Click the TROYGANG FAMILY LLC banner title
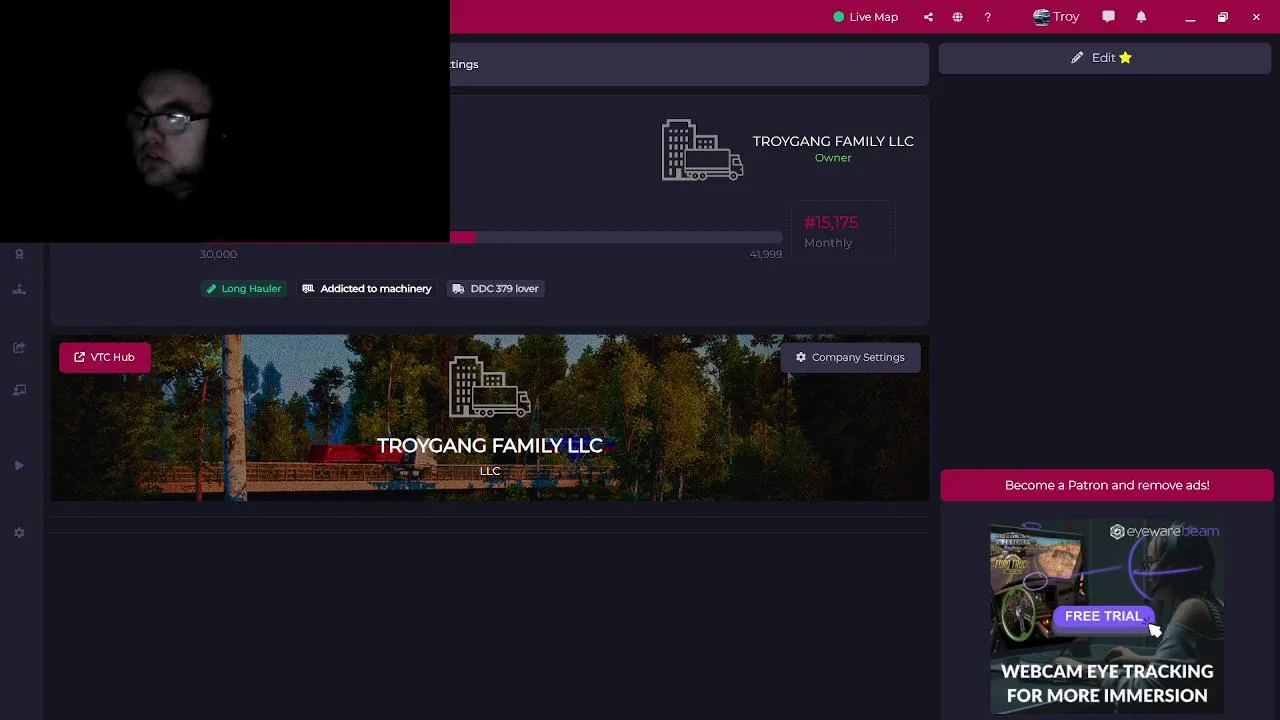The height and width of the screenshot is (720, 1280). [490, 446]
